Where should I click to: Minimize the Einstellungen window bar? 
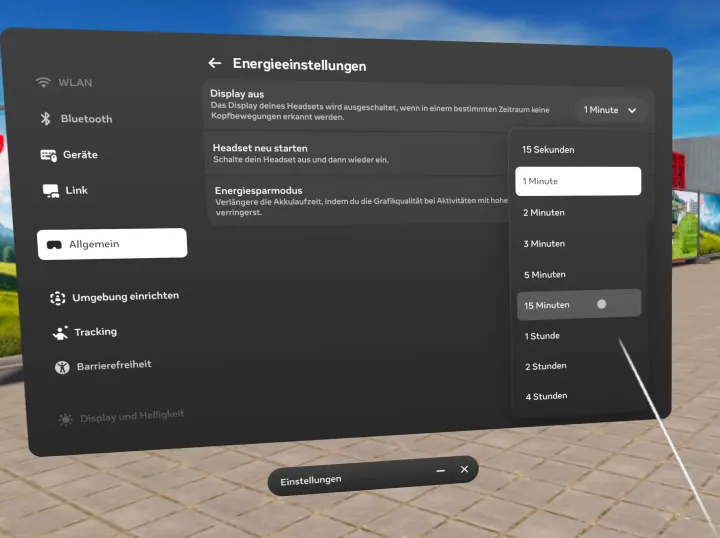[440, 471]
